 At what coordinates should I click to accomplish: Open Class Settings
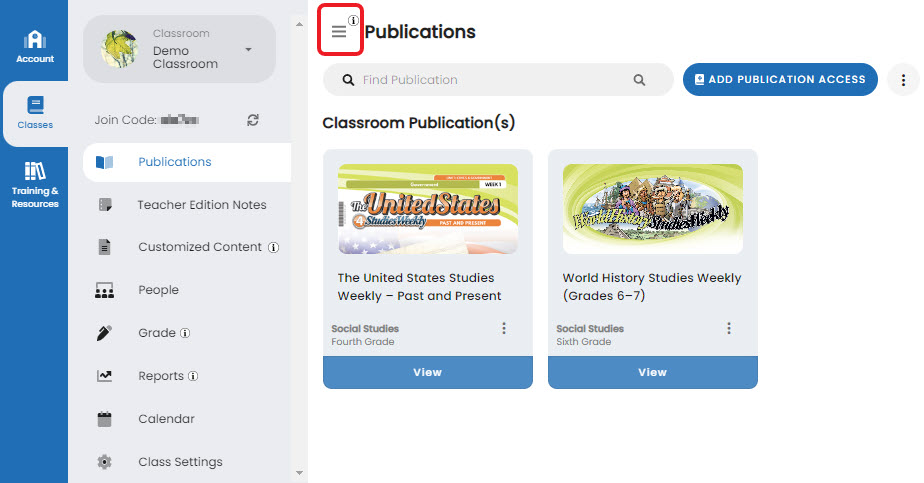click(180, 462)
